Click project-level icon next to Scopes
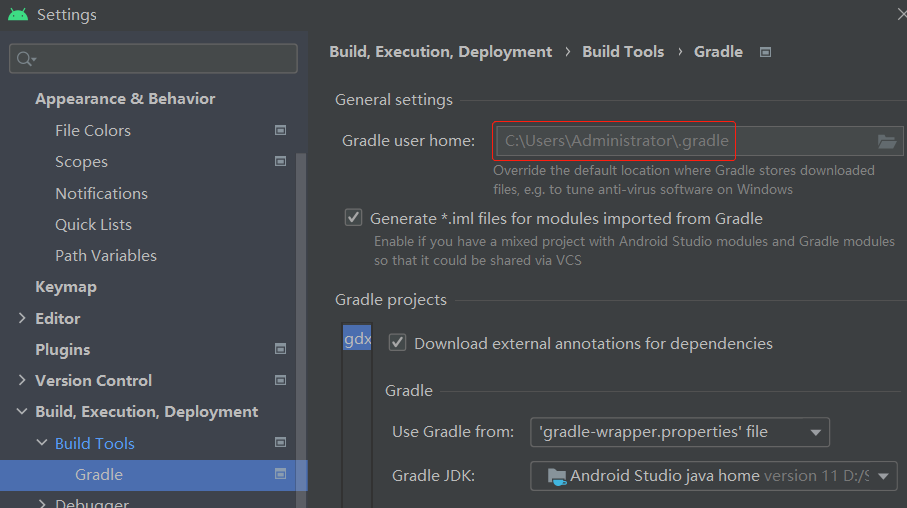The image size is (907, 508). (280, 161)
